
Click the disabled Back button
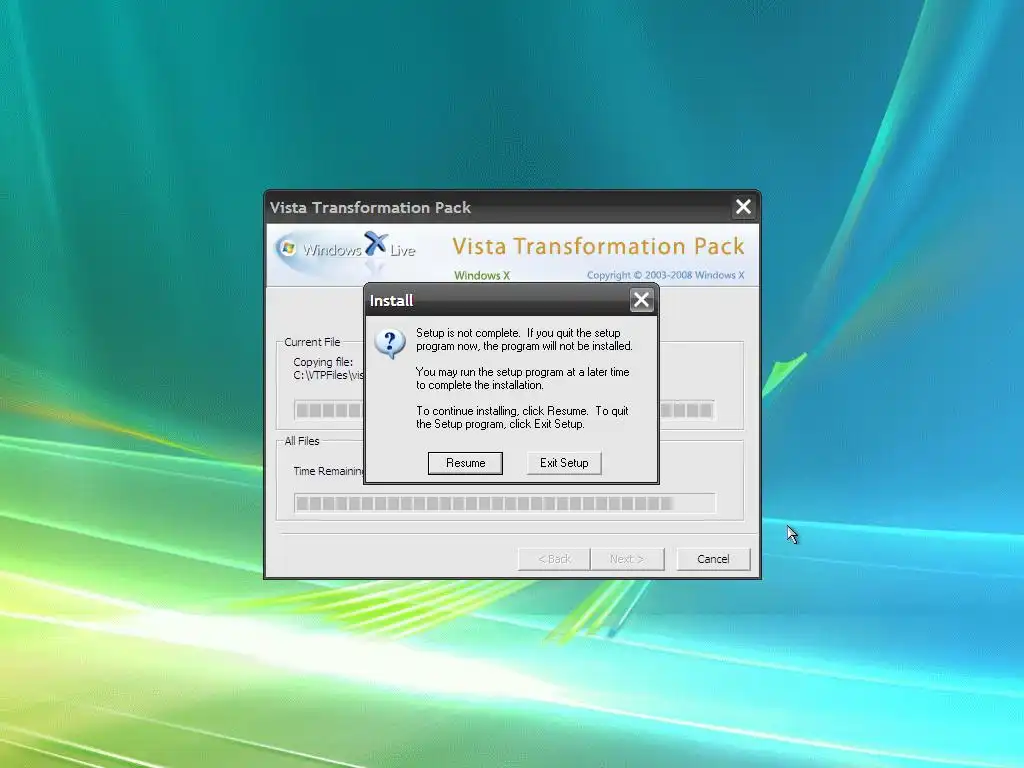(x=554, y=559)
